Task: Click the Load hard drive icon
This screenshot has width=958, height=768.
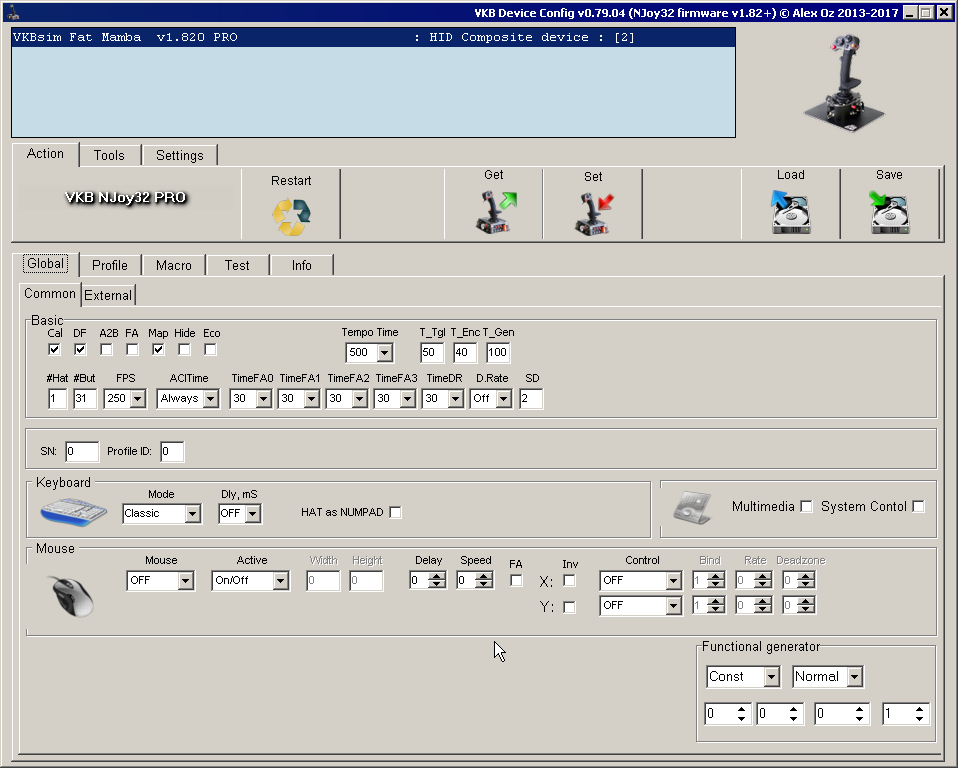Action: click(x=791, y=211)
